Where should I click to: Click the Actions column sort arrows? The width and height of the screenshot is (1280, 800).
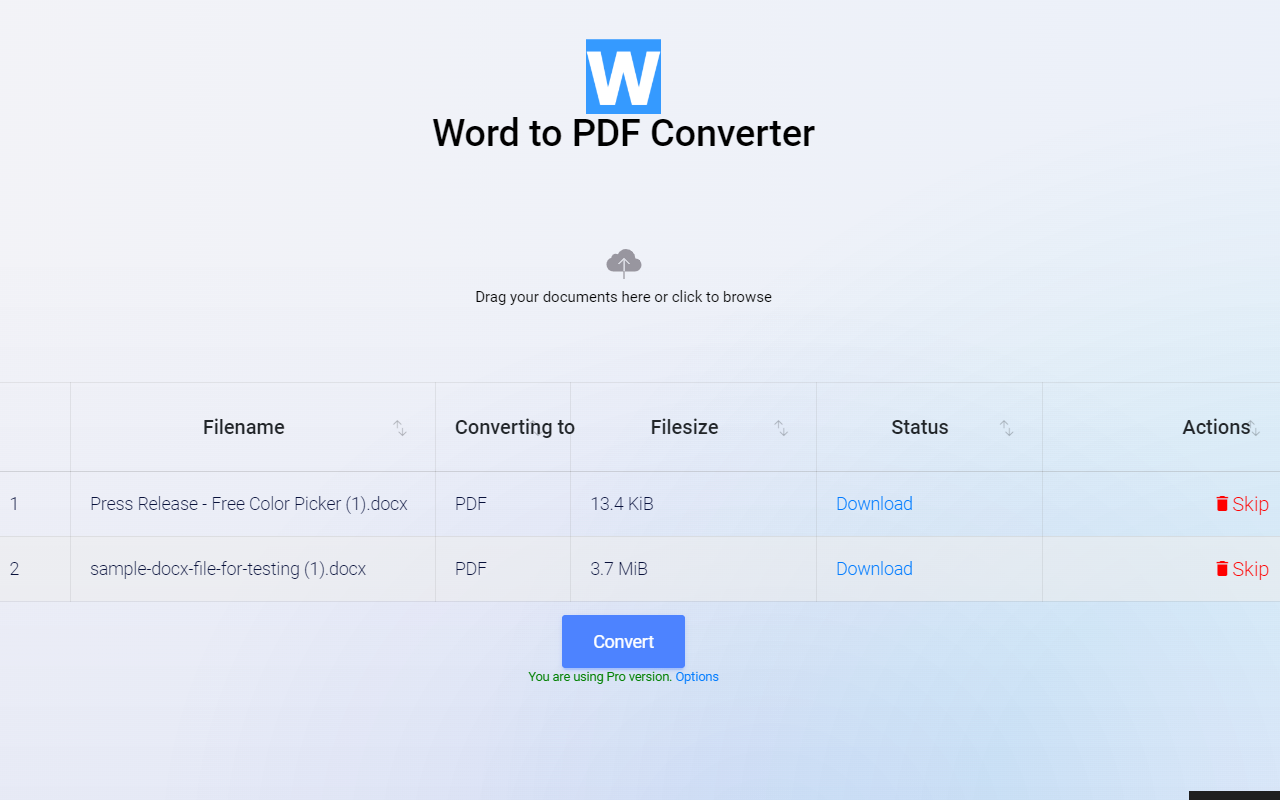point(1255,428)
